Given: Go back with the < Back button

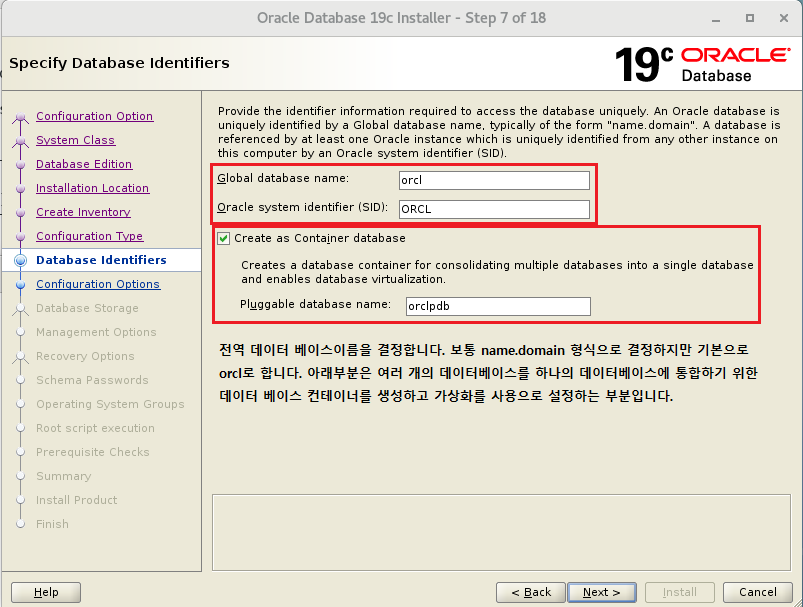Looking at the screenshot, I should coord(531,592).
